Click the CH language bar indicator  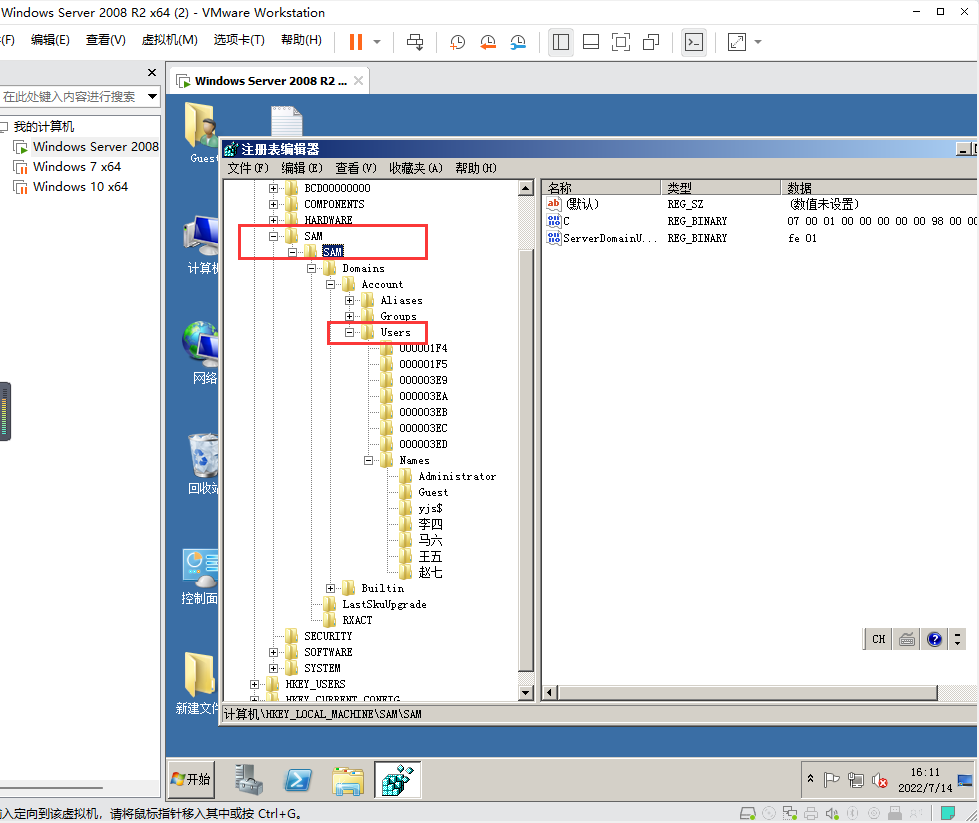(878, 639)
